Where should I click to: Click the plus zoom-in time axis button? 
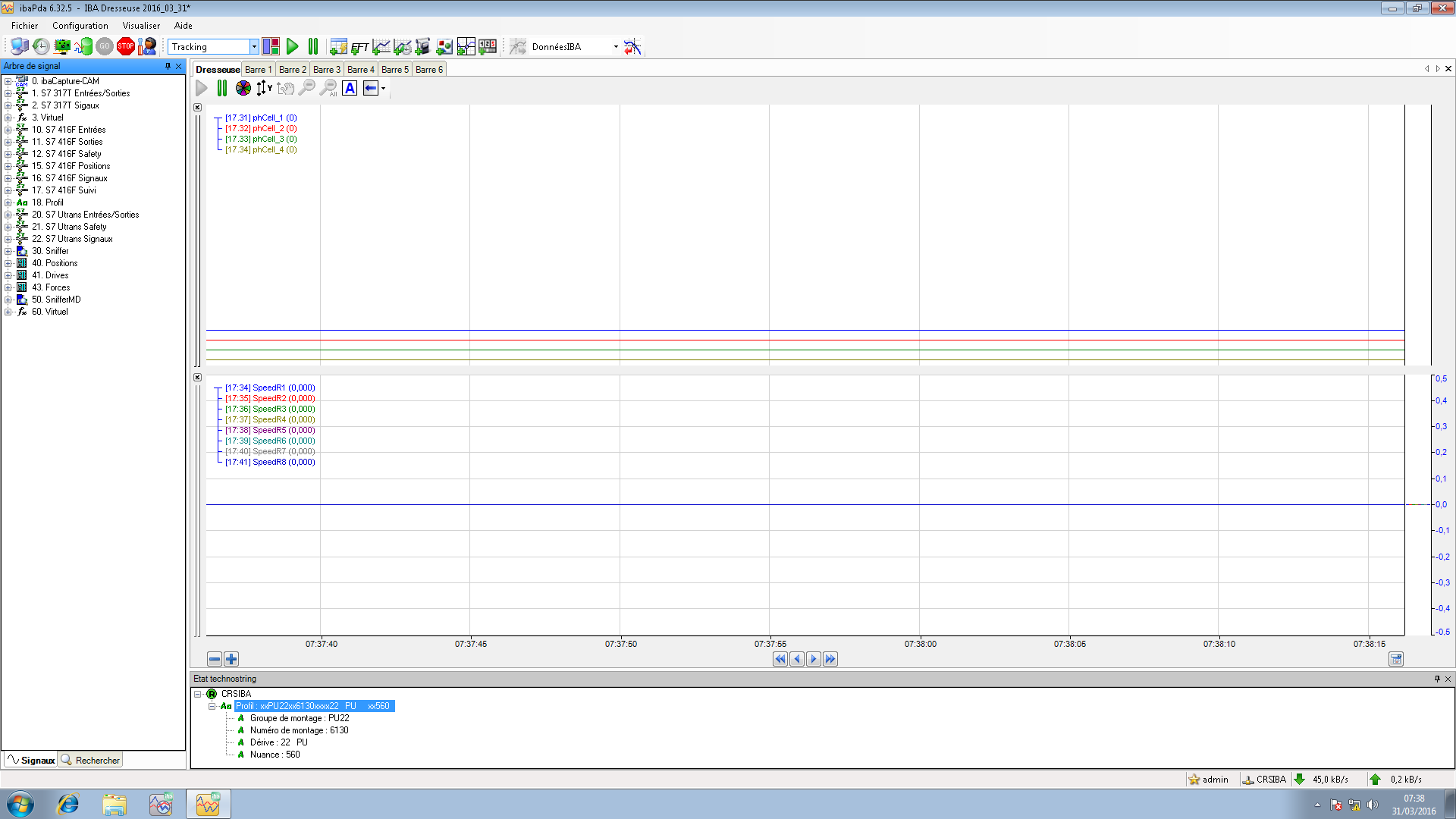point(231,659)
